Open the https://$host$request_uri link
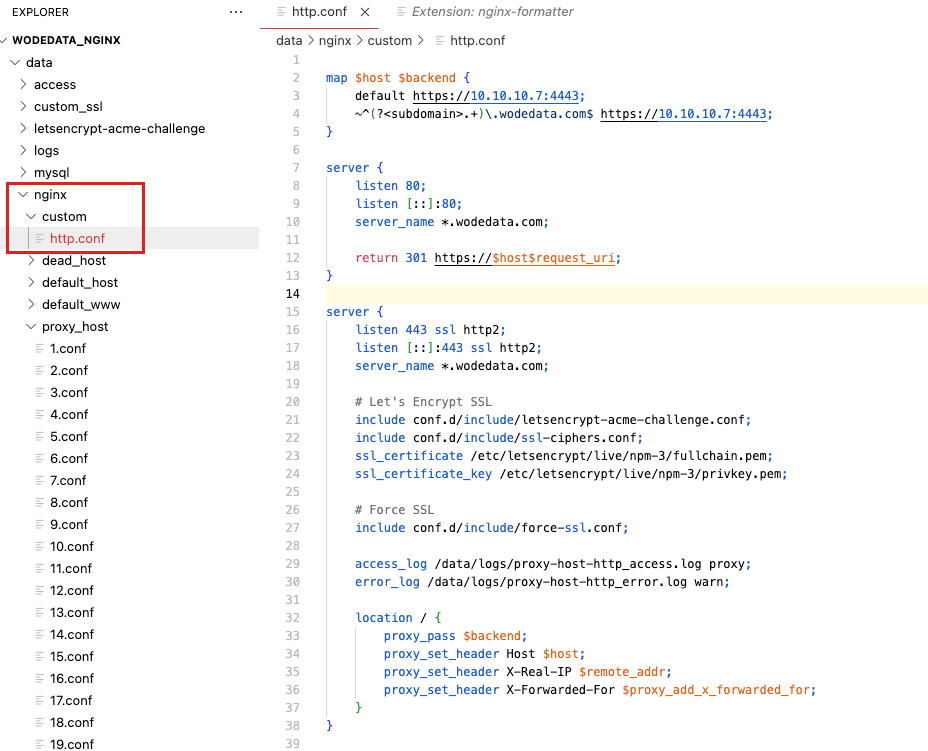This screenshot has height=751, width=928. pyautogui.click(x=527, y=257)
